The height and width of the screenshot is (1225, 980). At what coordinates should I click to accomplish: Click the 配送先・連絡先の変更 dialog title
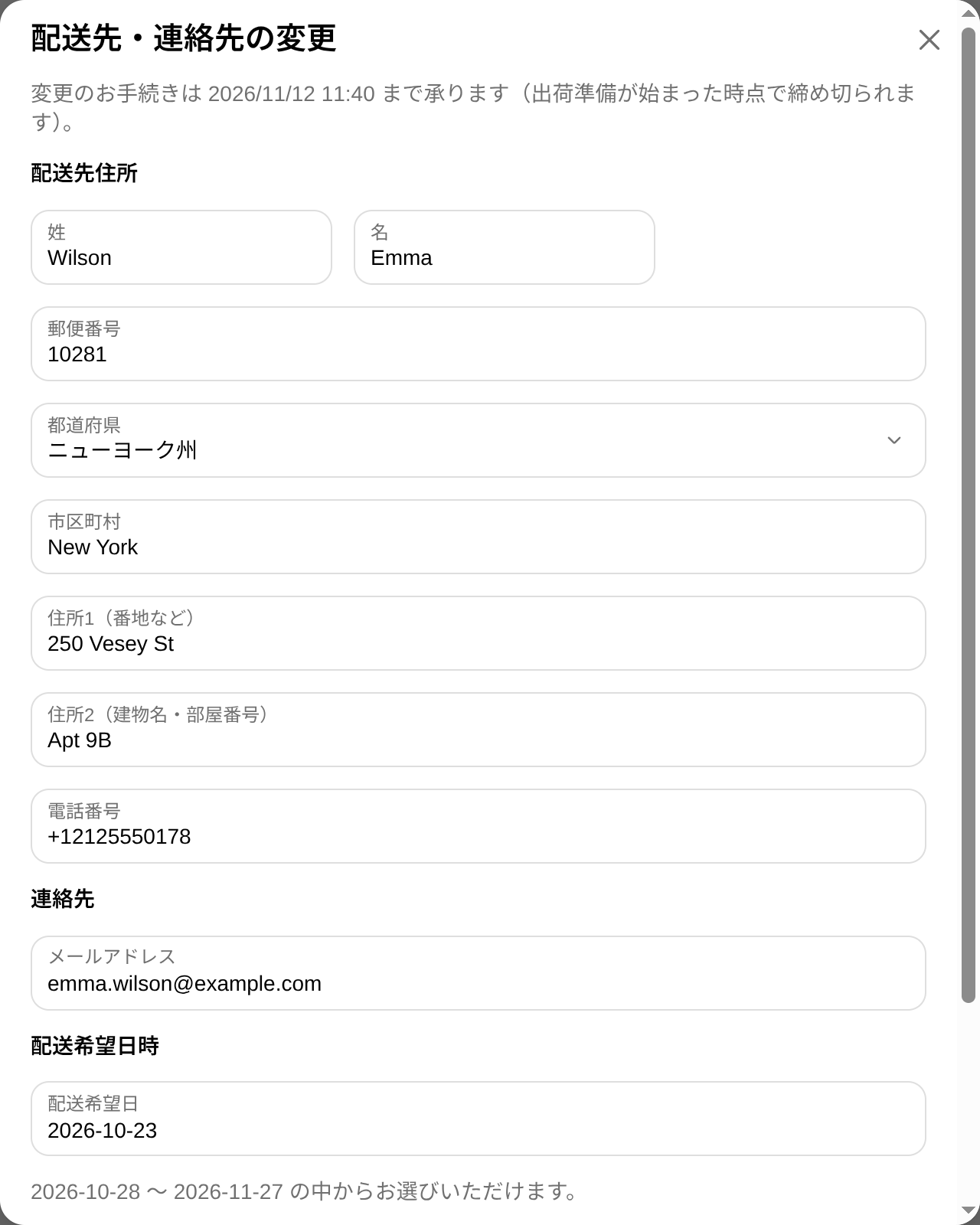coord(184,38)
